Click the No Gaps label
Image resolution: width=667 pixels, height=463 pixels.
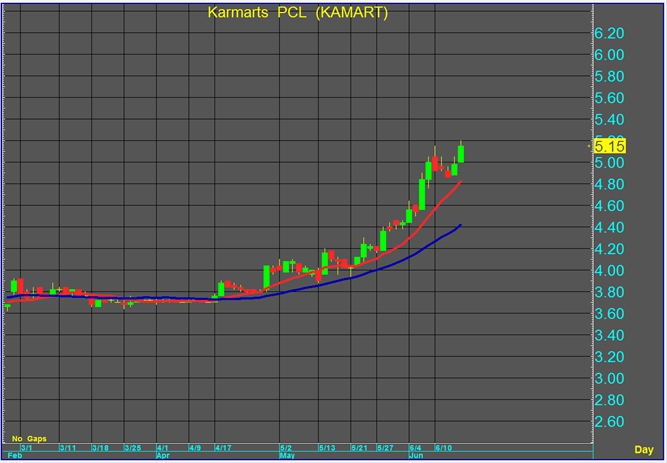[29, 439]
